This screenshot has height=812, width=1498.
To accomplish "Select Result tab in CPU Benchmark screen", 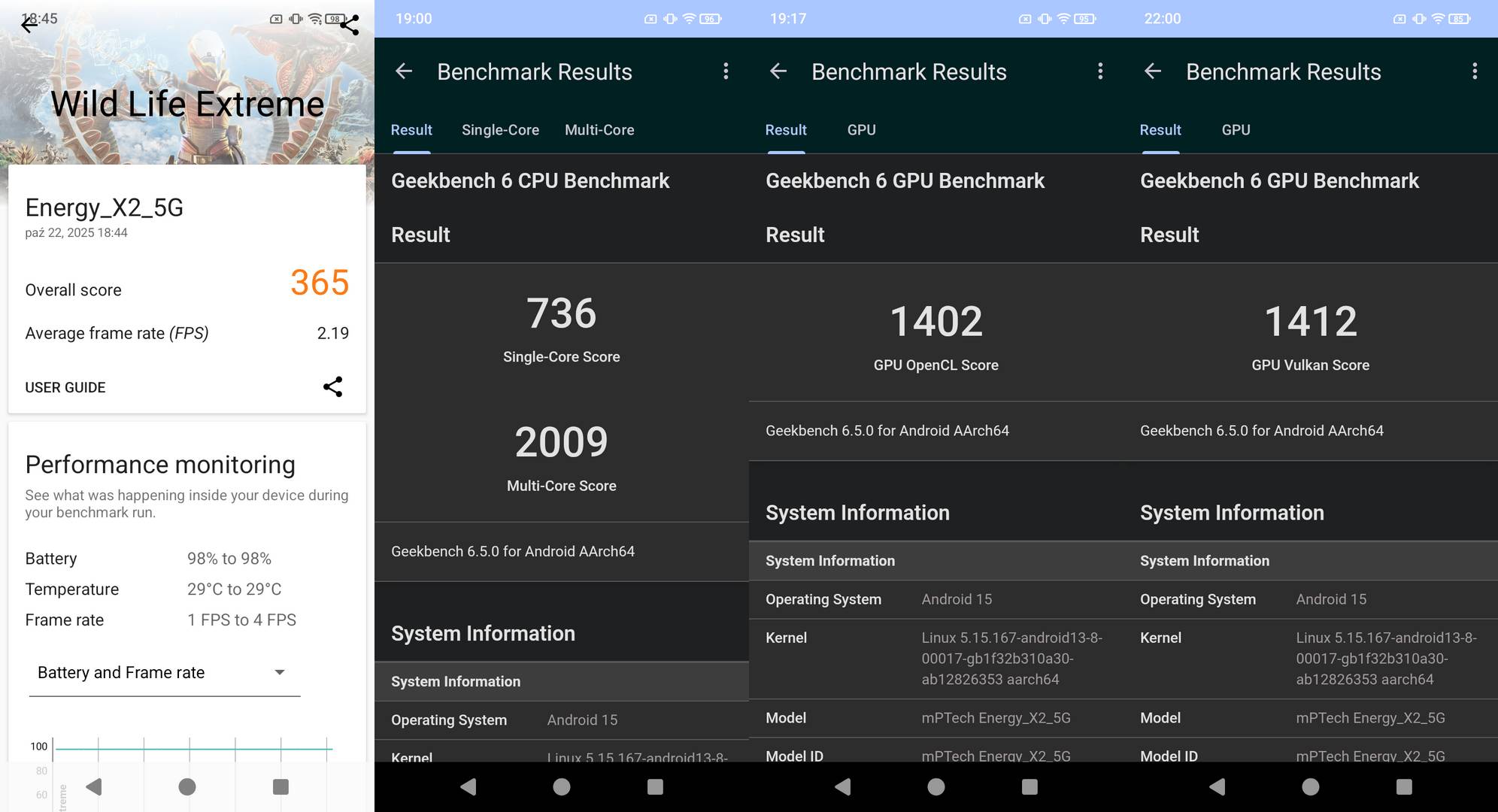I will point(411,130).
